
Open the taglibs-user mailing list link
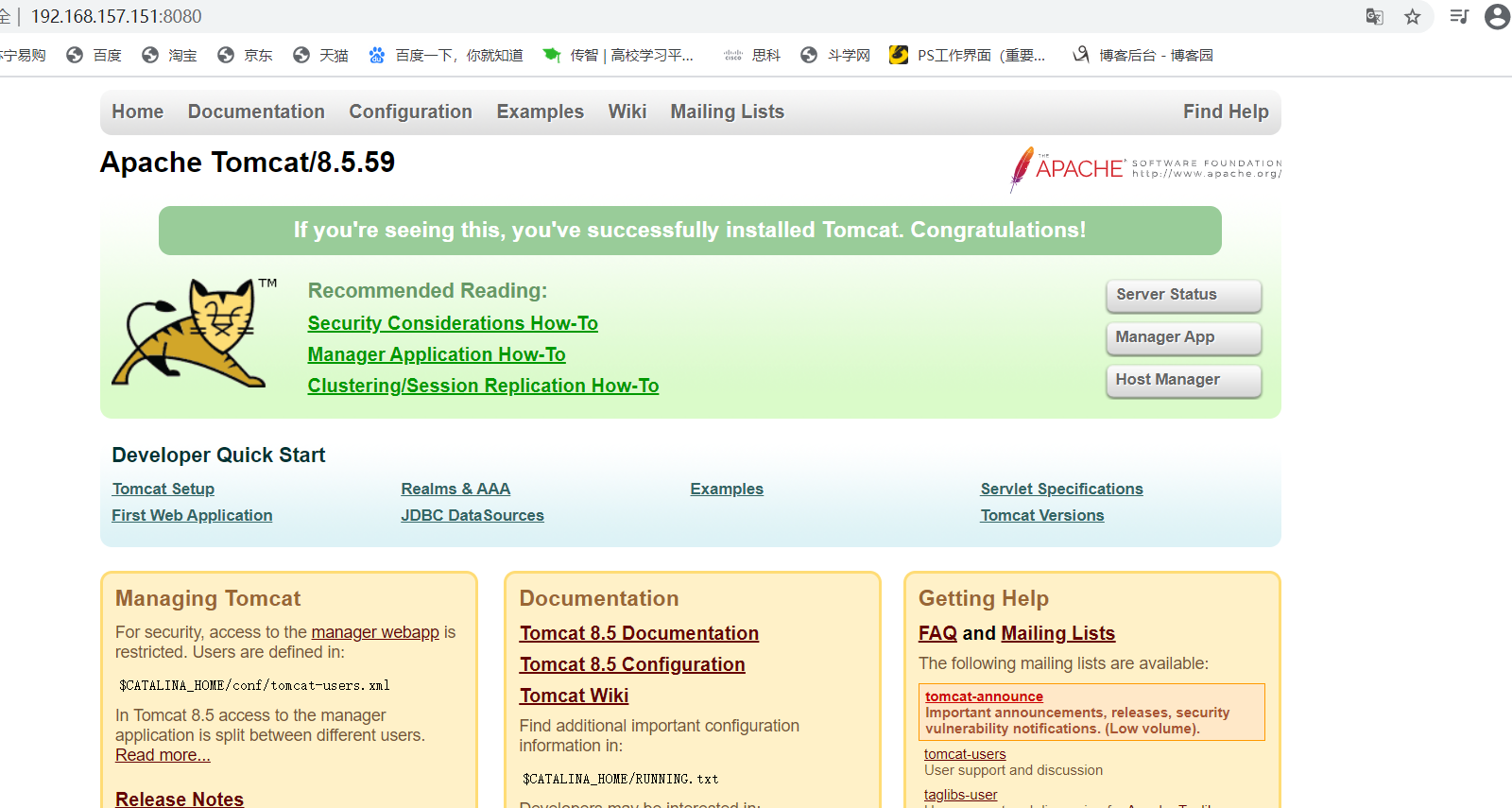[x=960, y=795]
